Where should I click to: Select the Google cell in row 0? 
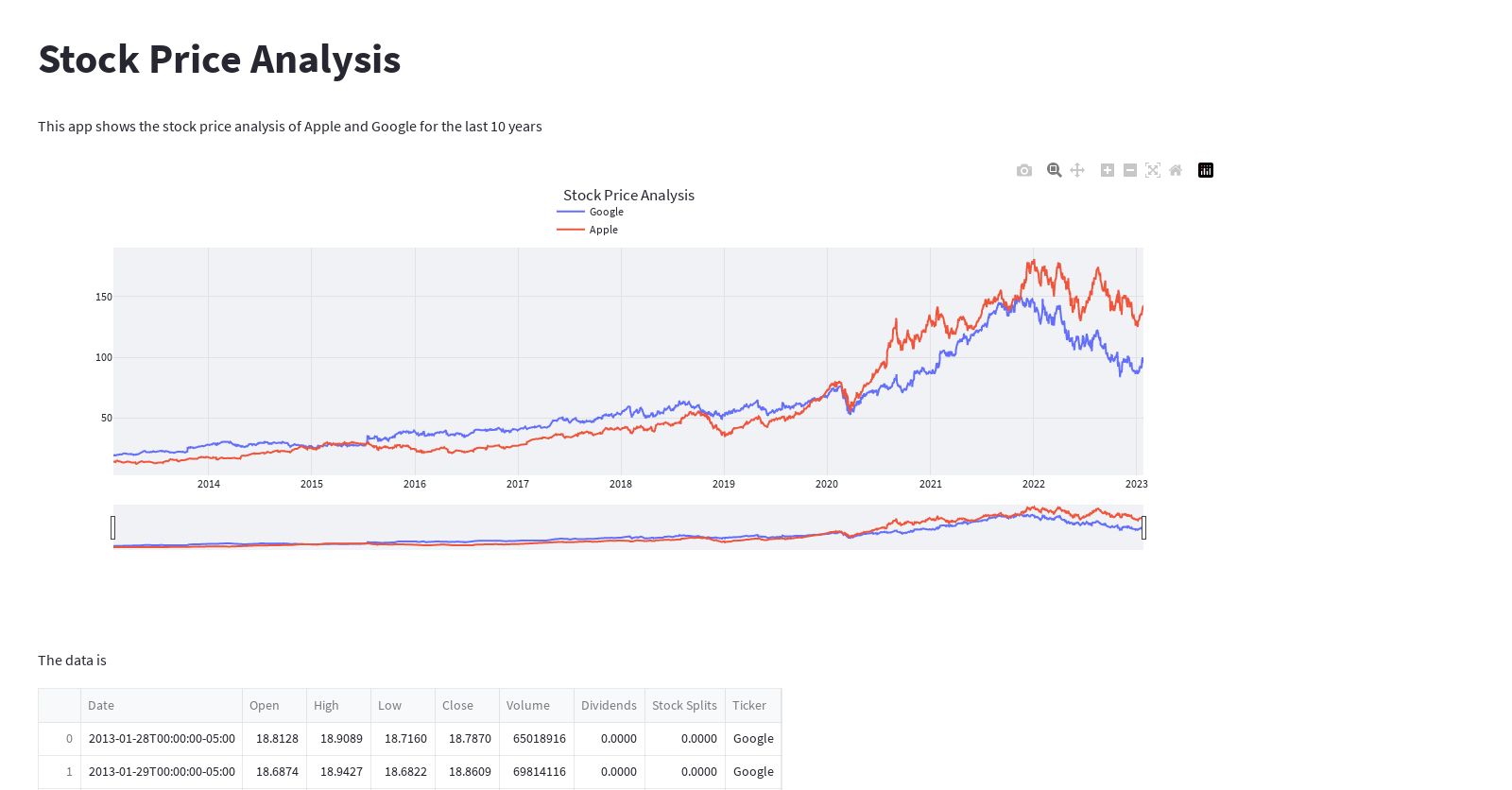pos(753,738)
